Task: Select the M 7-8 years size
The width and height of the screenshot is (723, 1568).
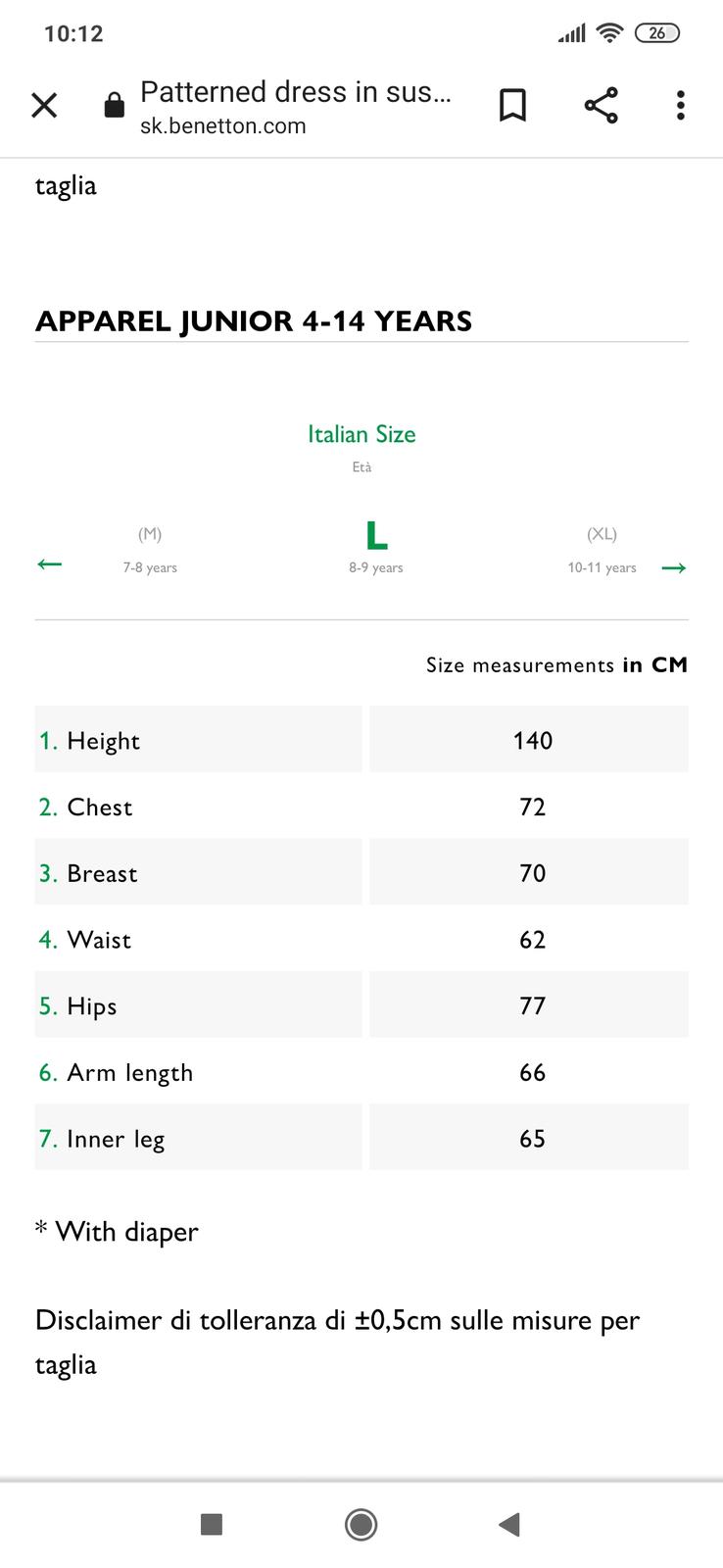Action: coord(150,550)
